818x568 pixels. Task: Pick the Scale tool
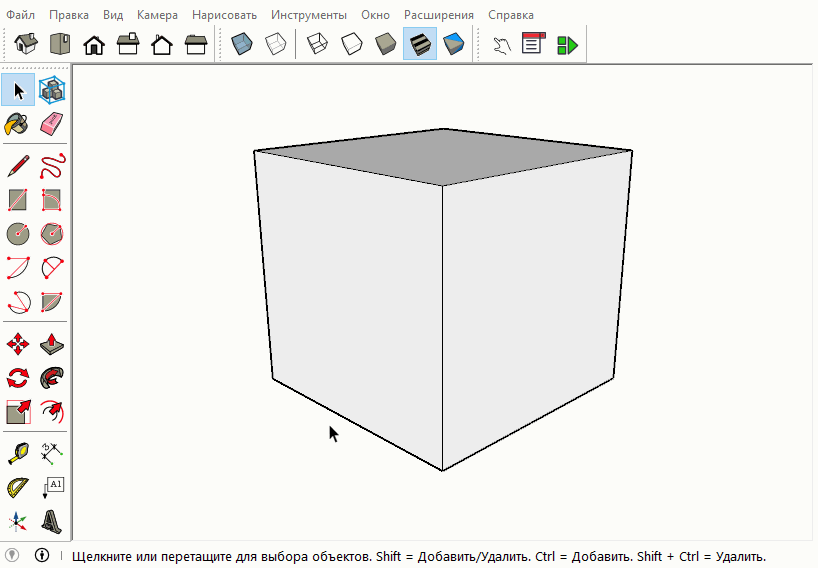click(x=18, y=412)
